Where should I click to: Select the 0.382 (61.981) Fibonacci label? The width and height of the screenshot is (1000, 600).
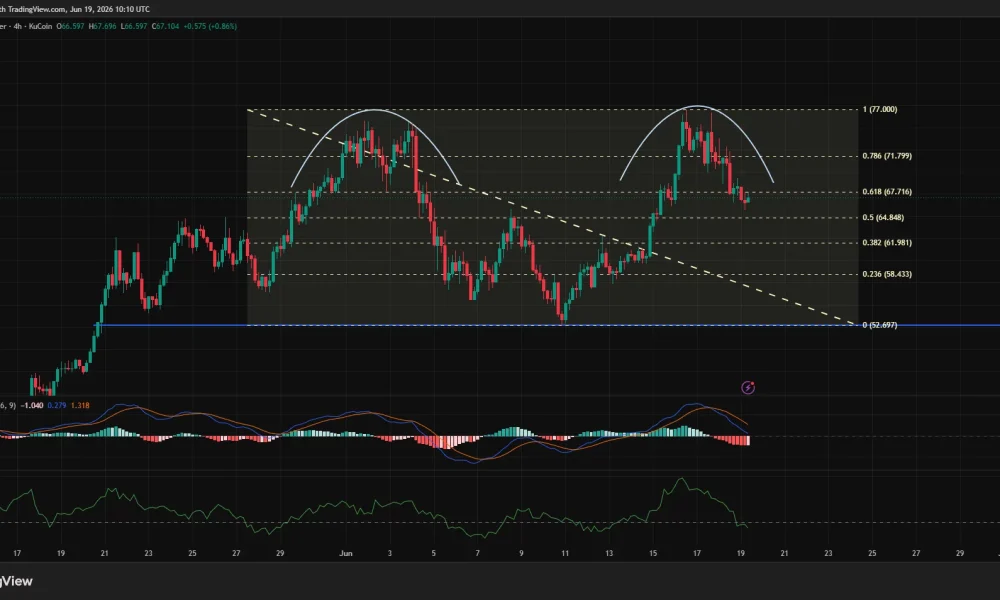coord(886,243)
